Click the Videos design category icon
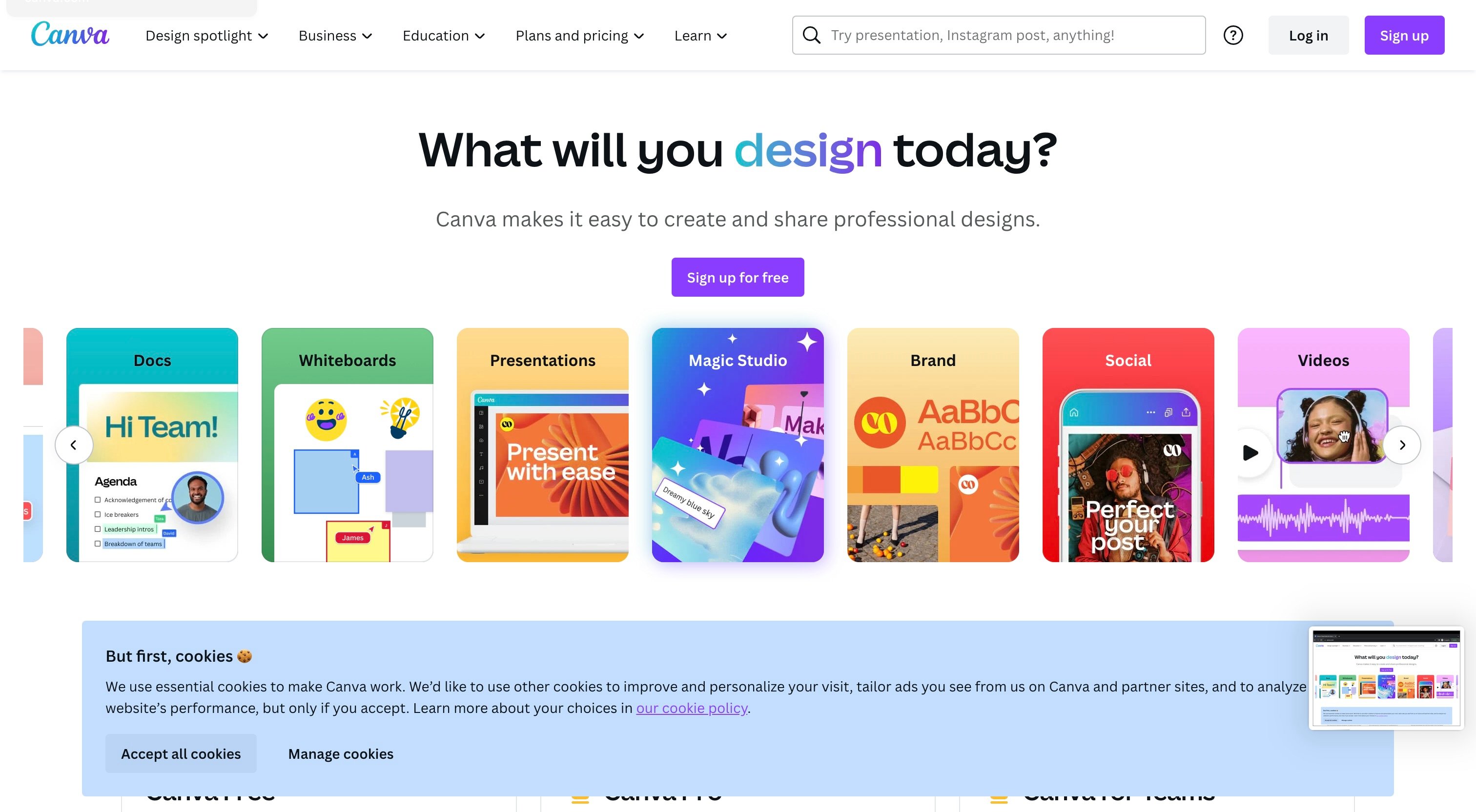Viewport: 1476px width, 812px height. [x=1323, y=444]
